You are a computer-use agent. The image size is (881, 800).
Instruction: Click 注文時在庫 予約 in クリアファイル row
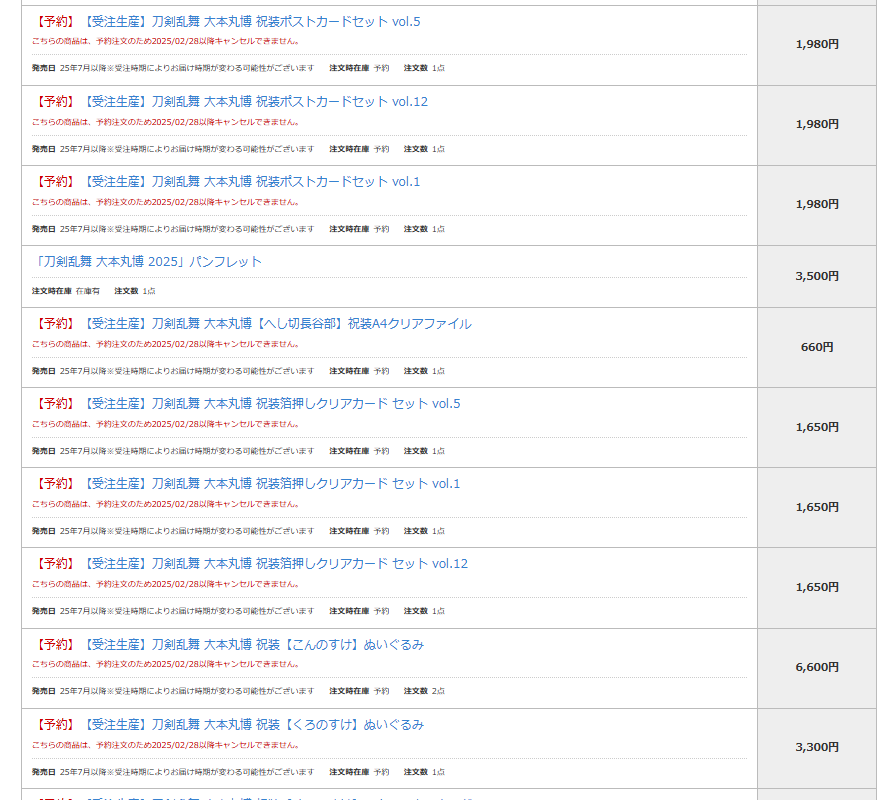click(360, 371)
